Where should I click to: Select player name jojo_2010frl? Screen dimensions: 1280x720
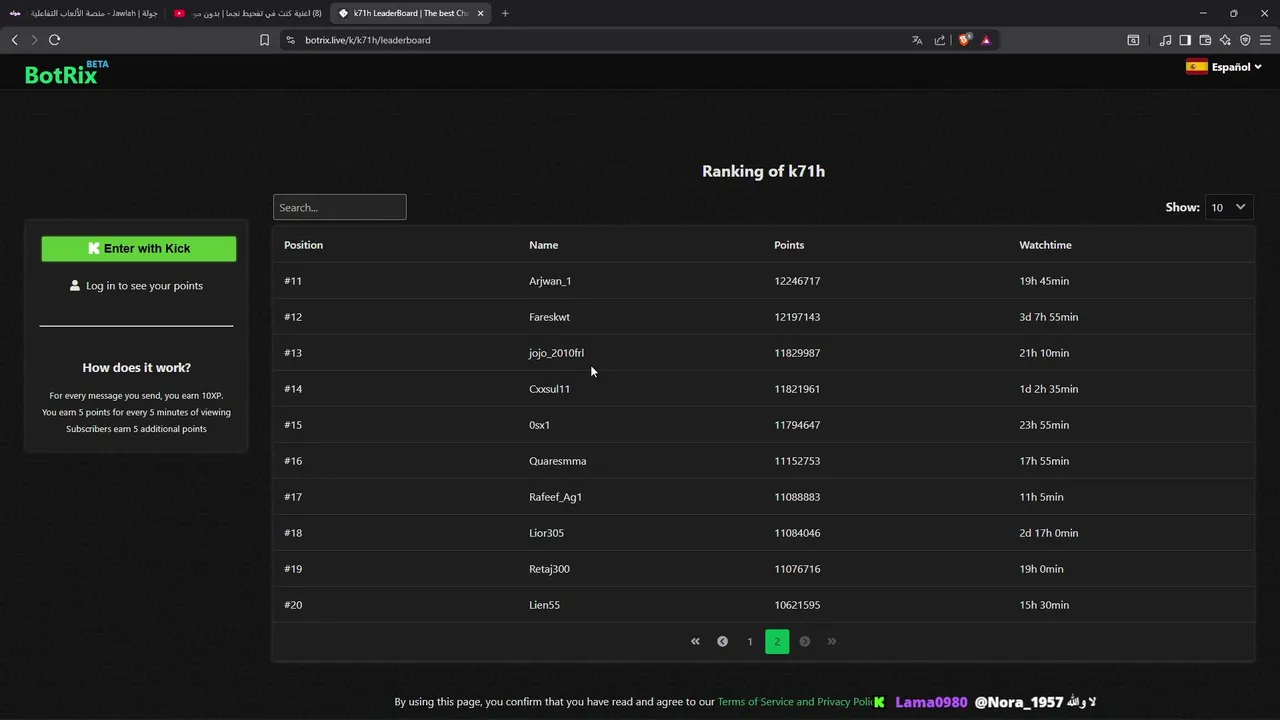(556, 353)
